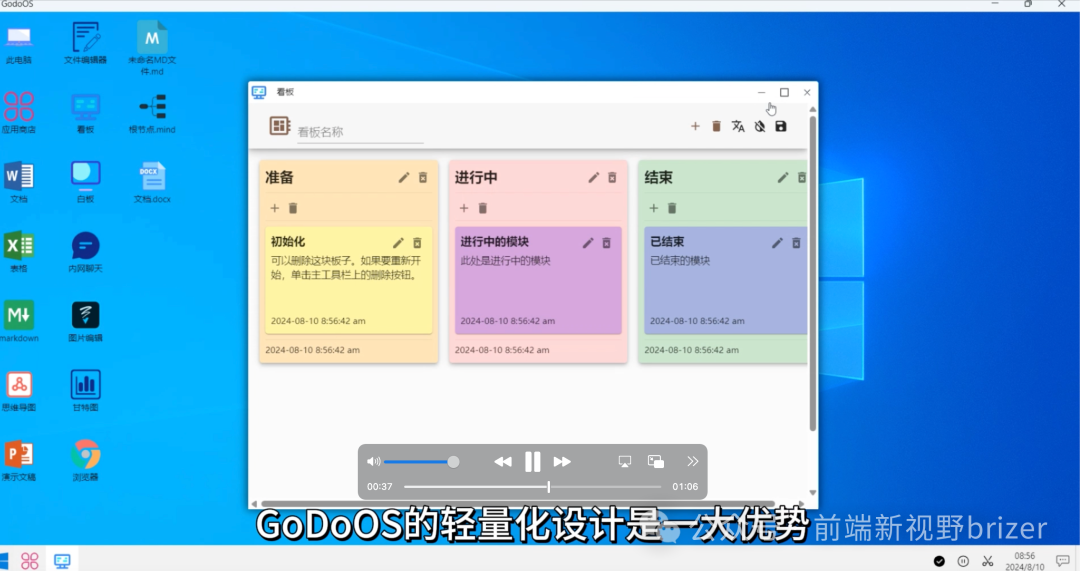Viewport: 1080px width, 571px height.
Task: Edit the 准备 column title
Action: pos(404,178)
